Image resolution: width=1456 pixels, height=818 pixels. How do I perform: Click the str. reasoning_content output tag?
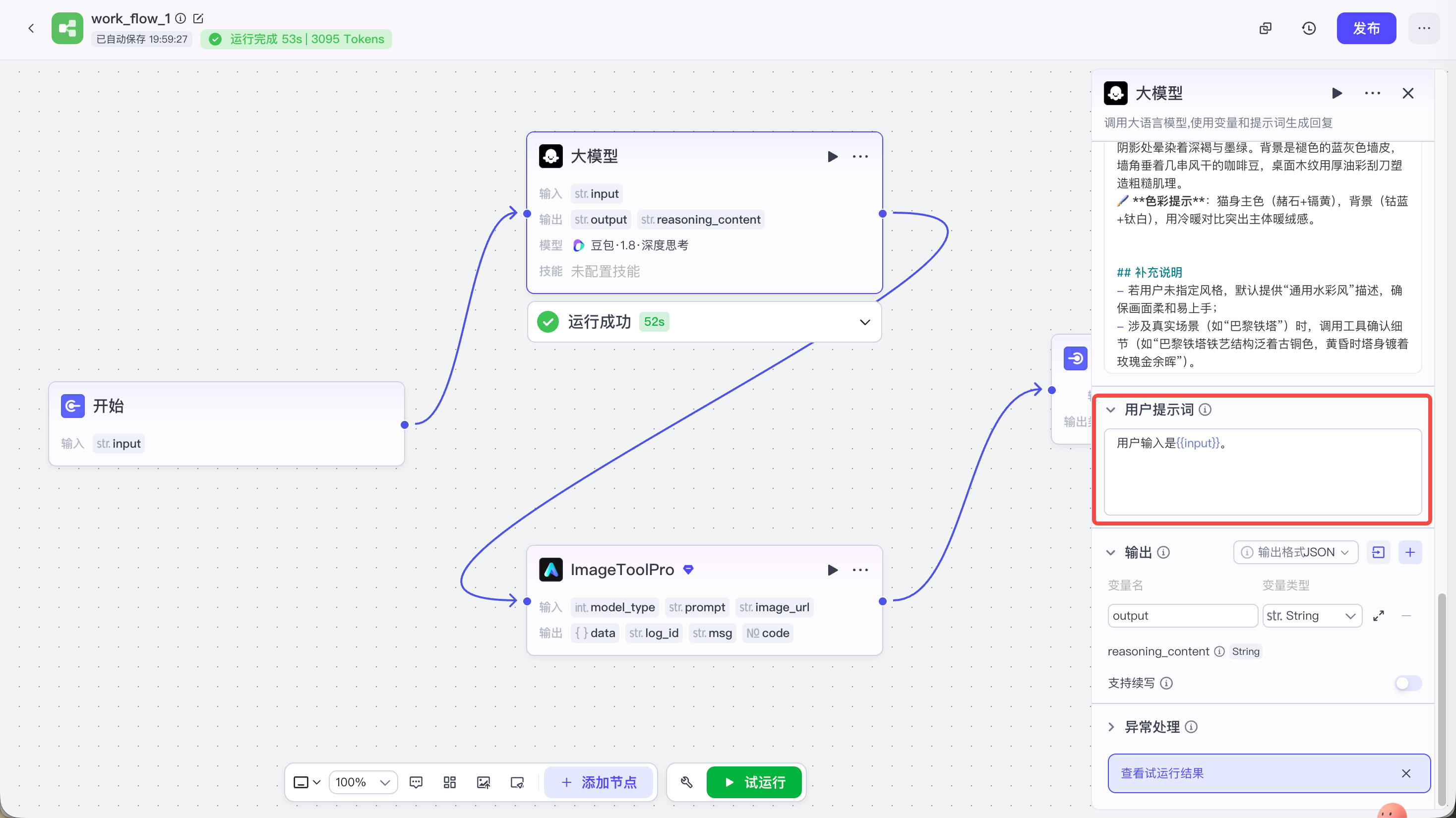(x=701, y=220)
